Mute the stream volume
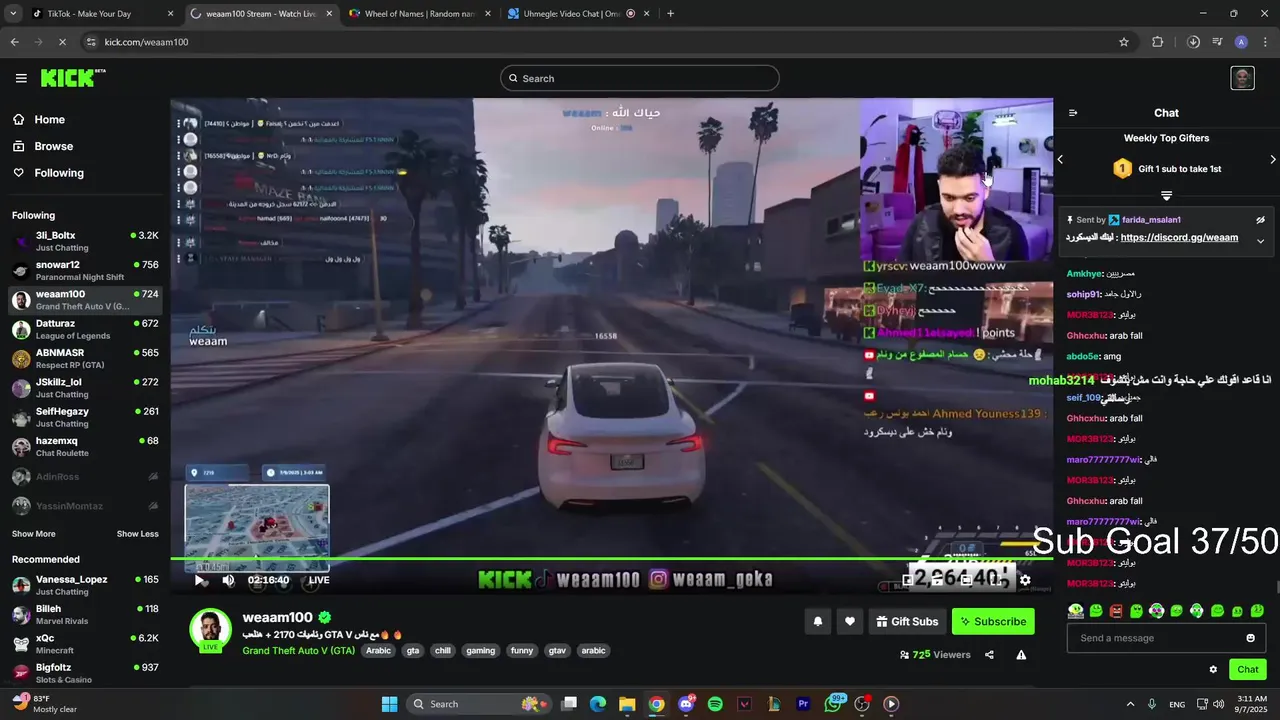 coord(228,580)
